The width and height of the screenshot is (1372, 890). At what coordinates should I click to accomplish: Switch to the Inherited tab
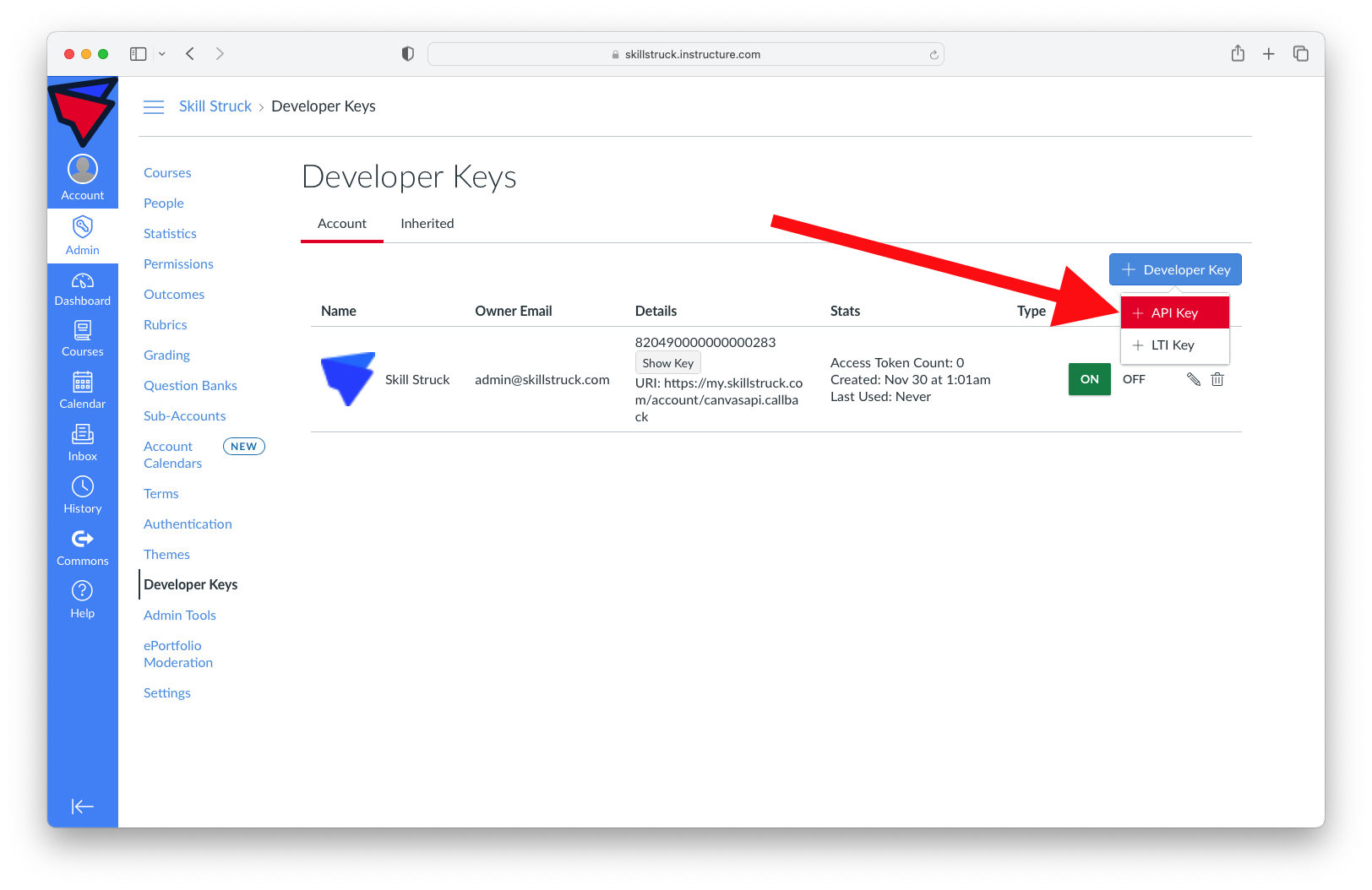pos(427,224)
